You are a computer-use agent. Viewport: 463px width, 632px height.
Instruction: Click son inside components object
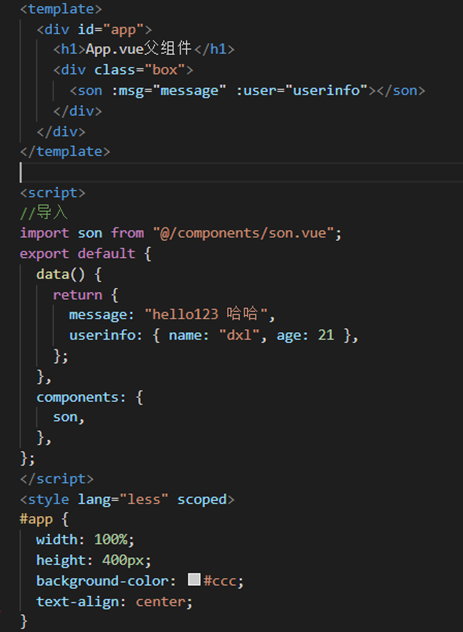point(65,418)
